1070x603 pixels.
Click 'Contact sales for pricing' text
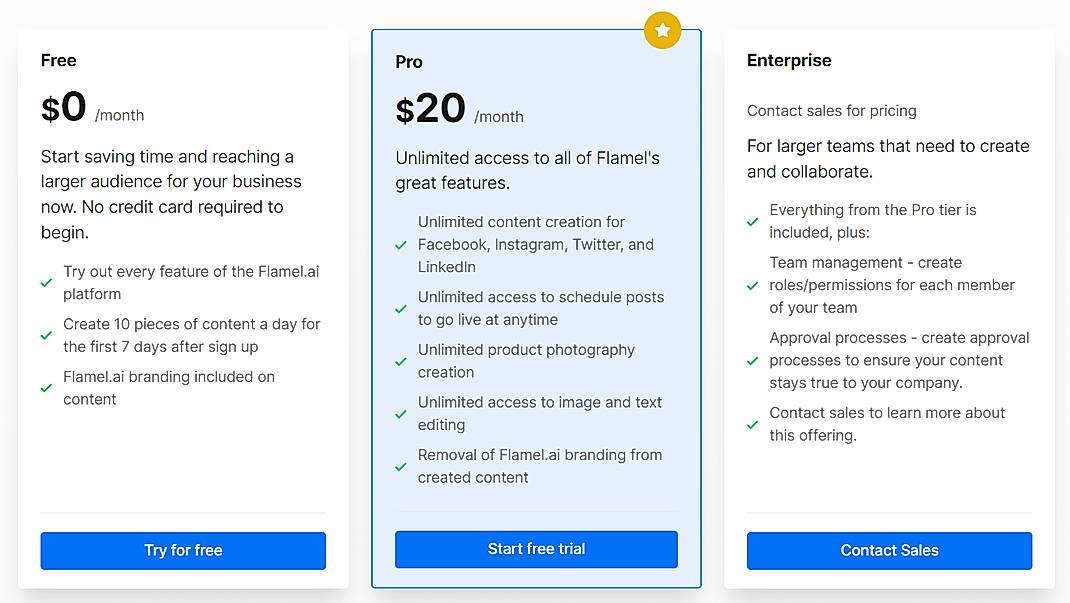[x=831, y=110]
